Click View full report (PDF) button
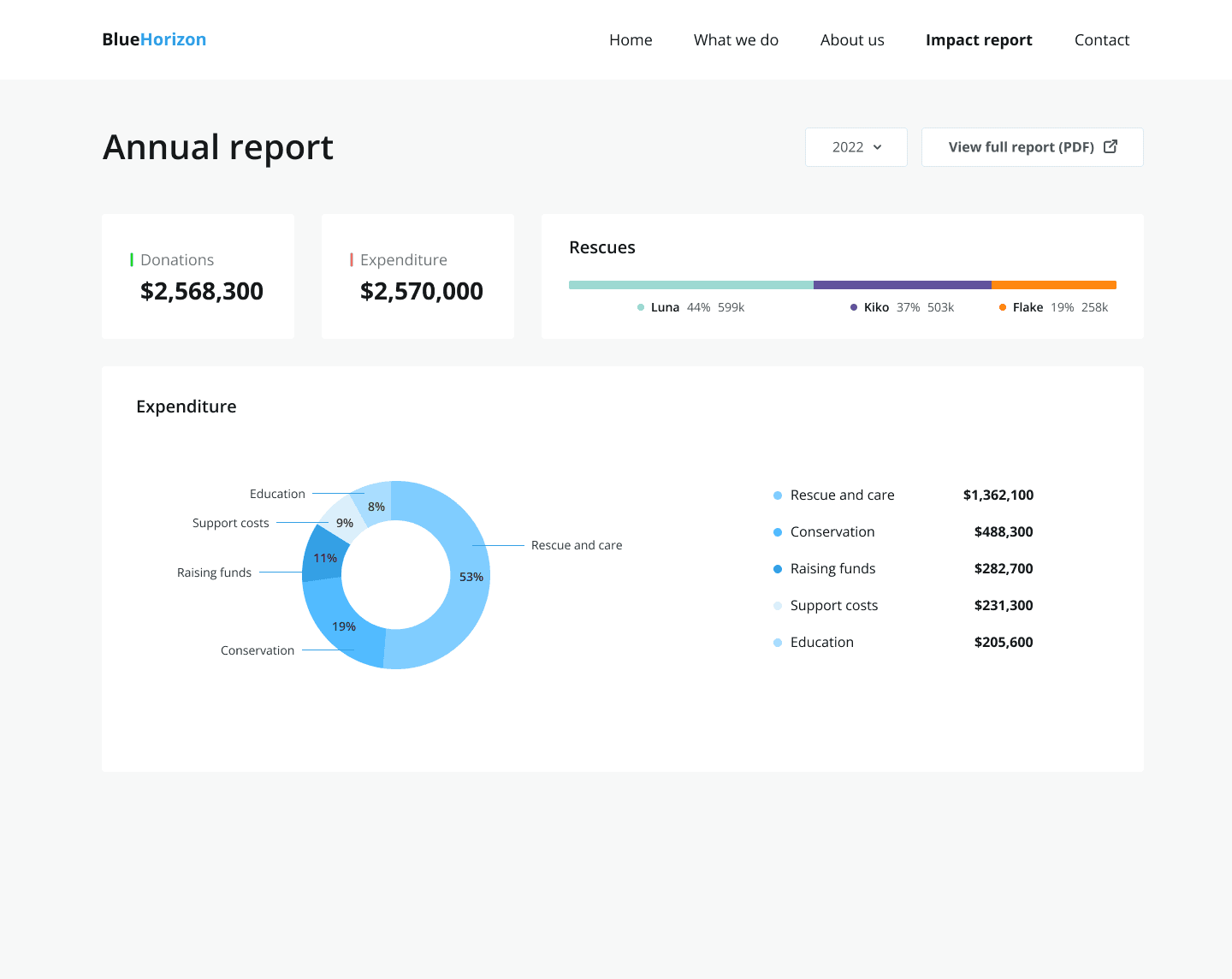The image size is (1232, 979). pyautogui.click(x=1033, y=147)
